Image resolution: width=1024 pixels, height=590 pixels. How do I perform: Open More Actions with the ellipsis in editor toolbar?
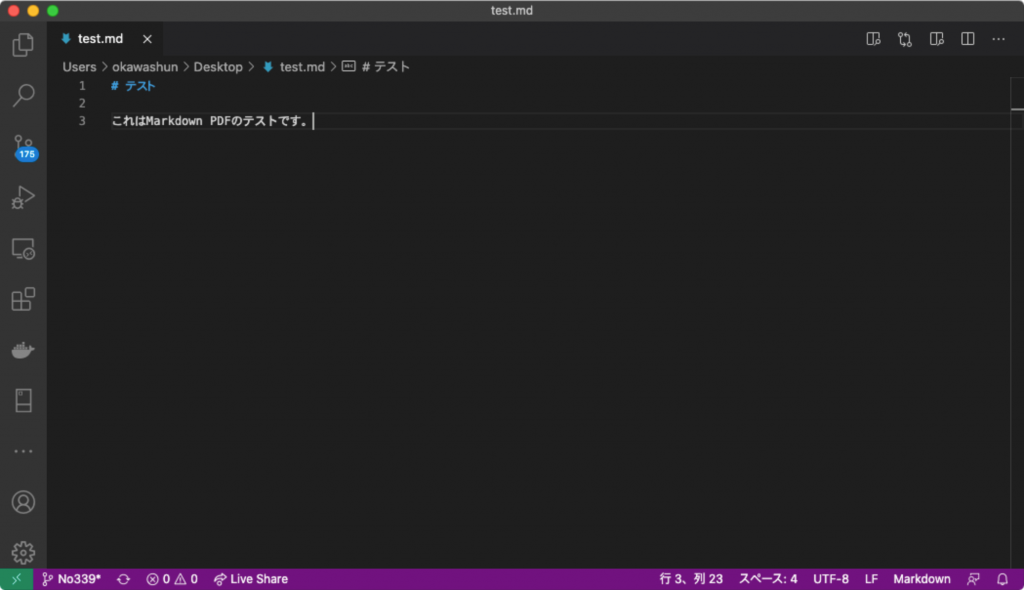[998, 38]
